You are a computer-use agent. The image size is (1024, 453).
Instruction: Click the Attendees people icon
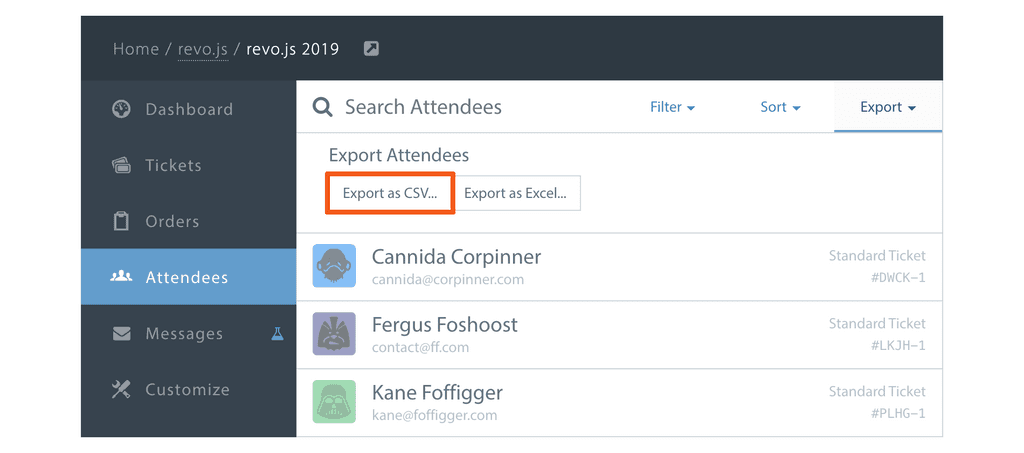point(121,277)
